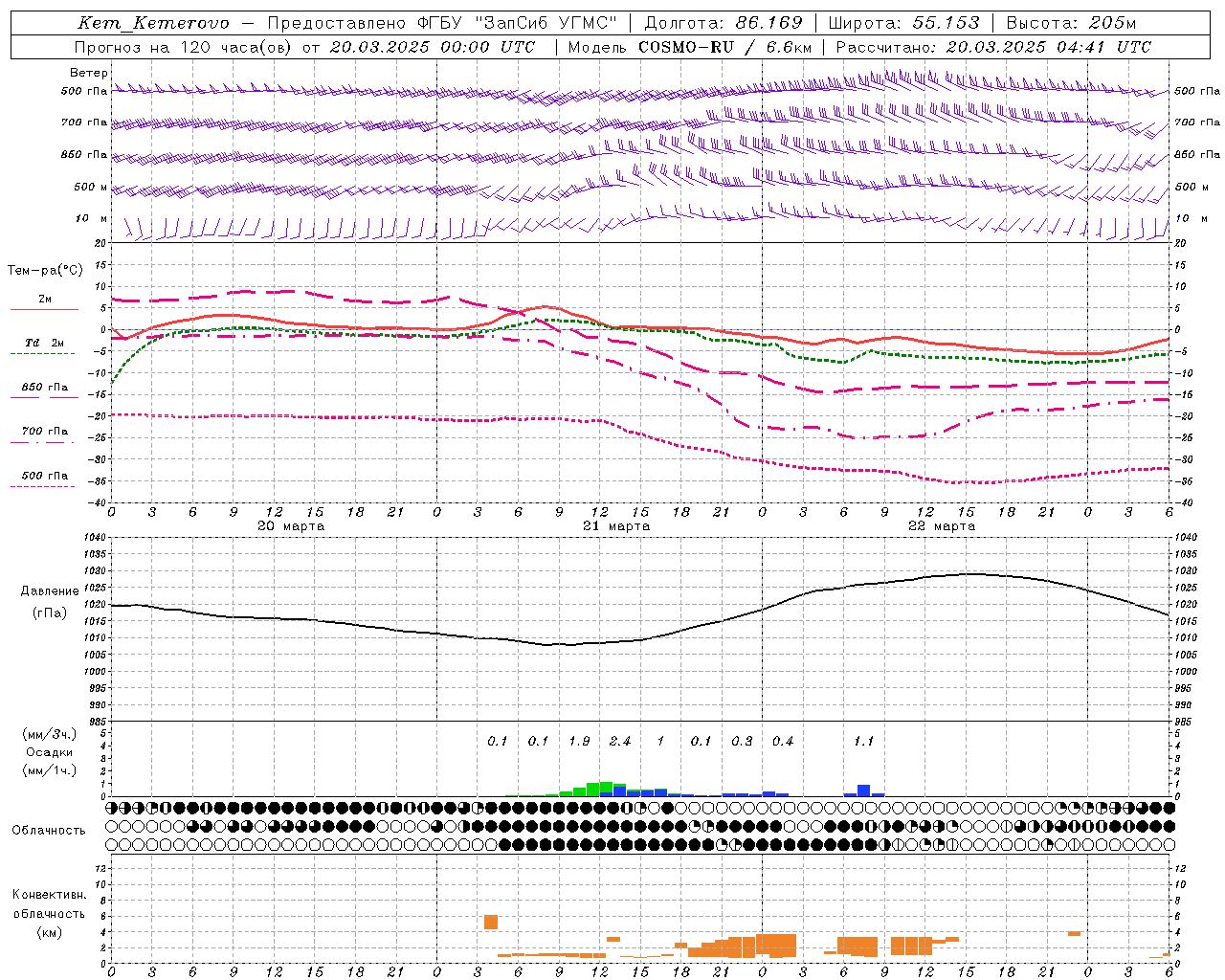The width and height of the screenshot is (1225, 980).
Task: Click the 'Высота: 205м' header field
Action: coord(1071,23)
